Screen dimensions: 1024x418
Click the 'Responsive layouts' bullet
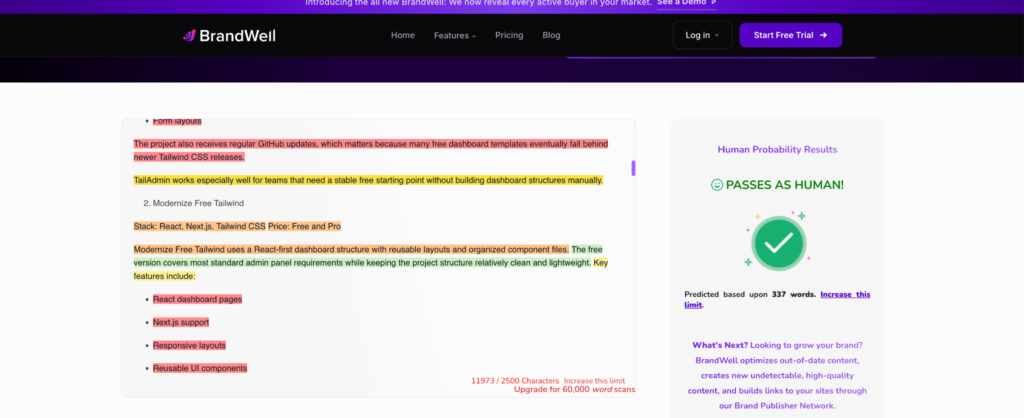point(189,345)
